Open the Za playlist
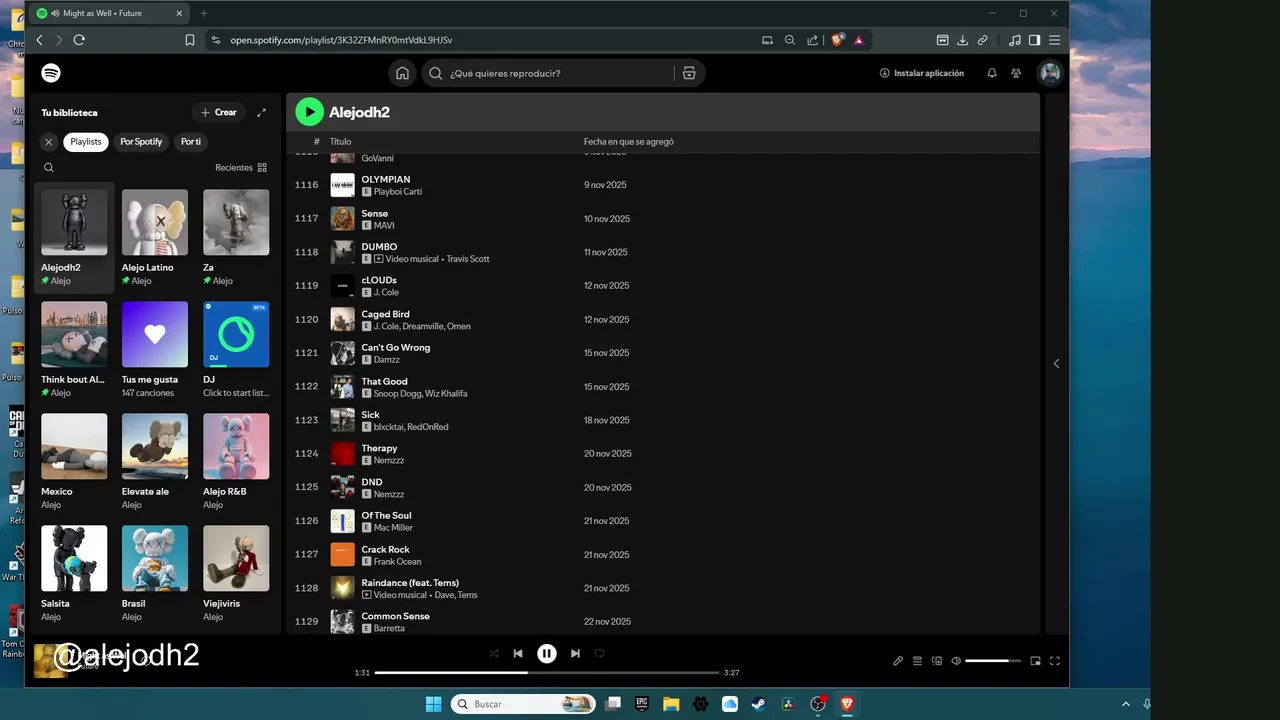The width and height of the screenshot is (1280, 720). [236, 238]
